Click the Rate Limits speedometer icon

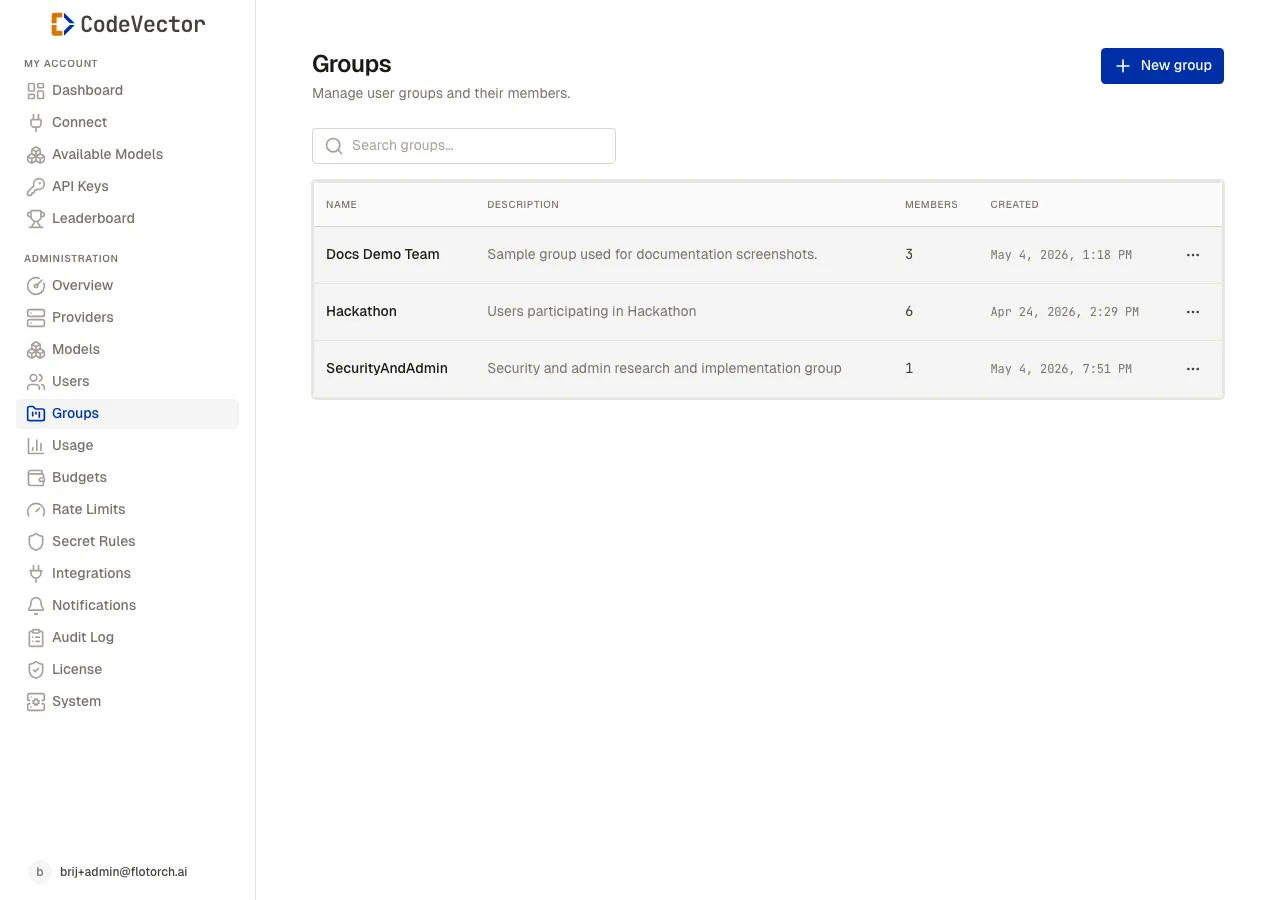tap(36, 510)
